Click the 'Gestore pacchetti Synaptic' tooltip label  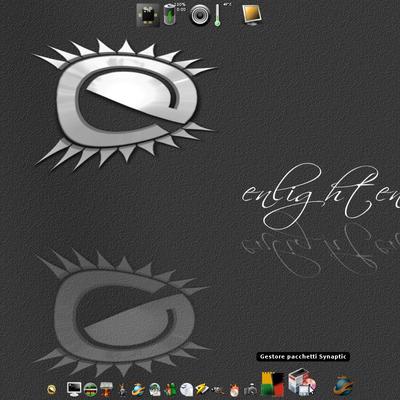click(x=303, y=357)
